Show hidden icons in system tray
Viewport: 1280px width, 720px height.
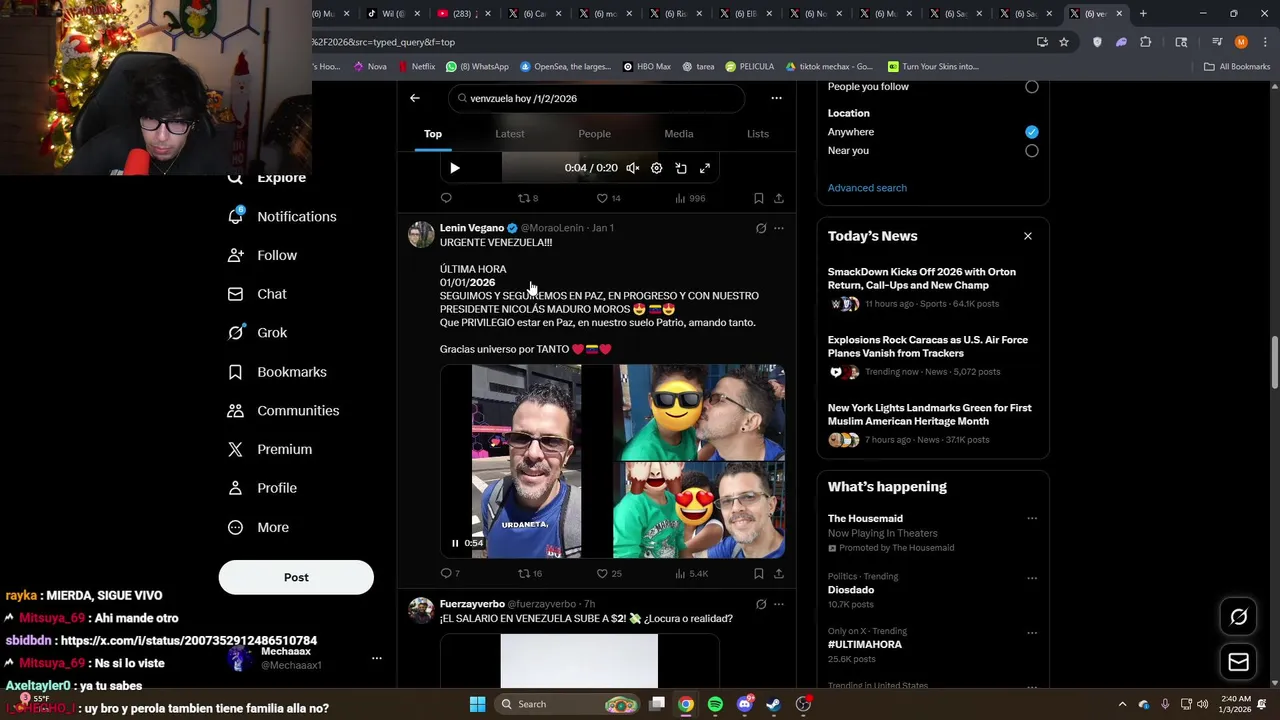tap(1122, 704)
